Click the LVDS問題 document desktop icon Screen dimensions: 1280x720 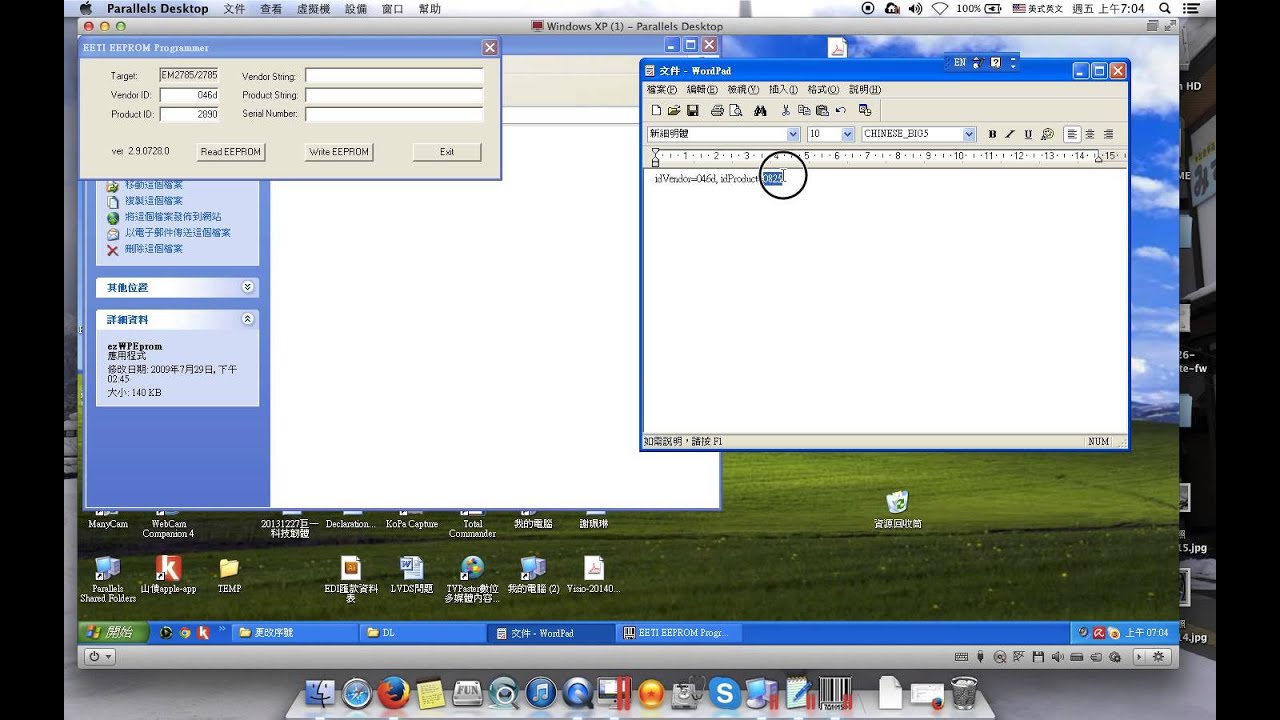(x=412, y=574)
